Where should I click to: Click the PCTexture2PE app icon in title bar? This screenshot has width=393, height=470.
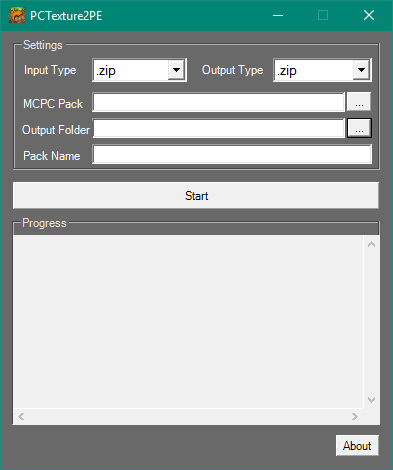(x=17, y=15)
